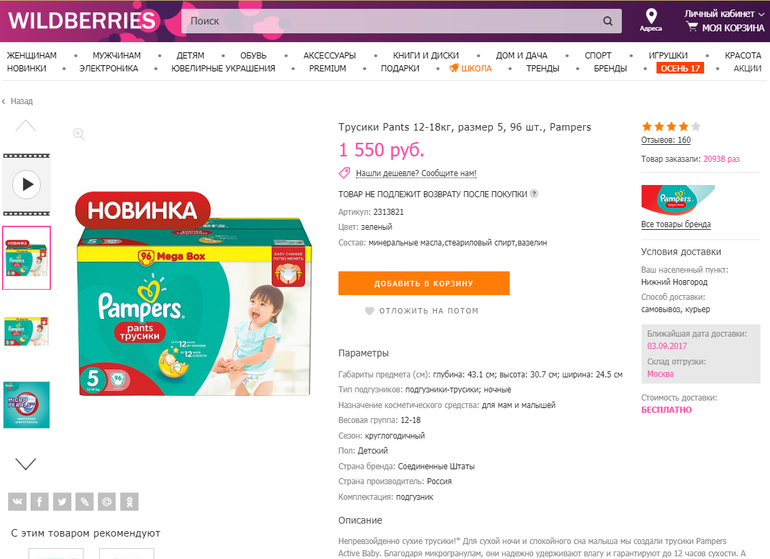Open the Осень 17 menu item
Screen dimensions: 770x559
[680, 68]
